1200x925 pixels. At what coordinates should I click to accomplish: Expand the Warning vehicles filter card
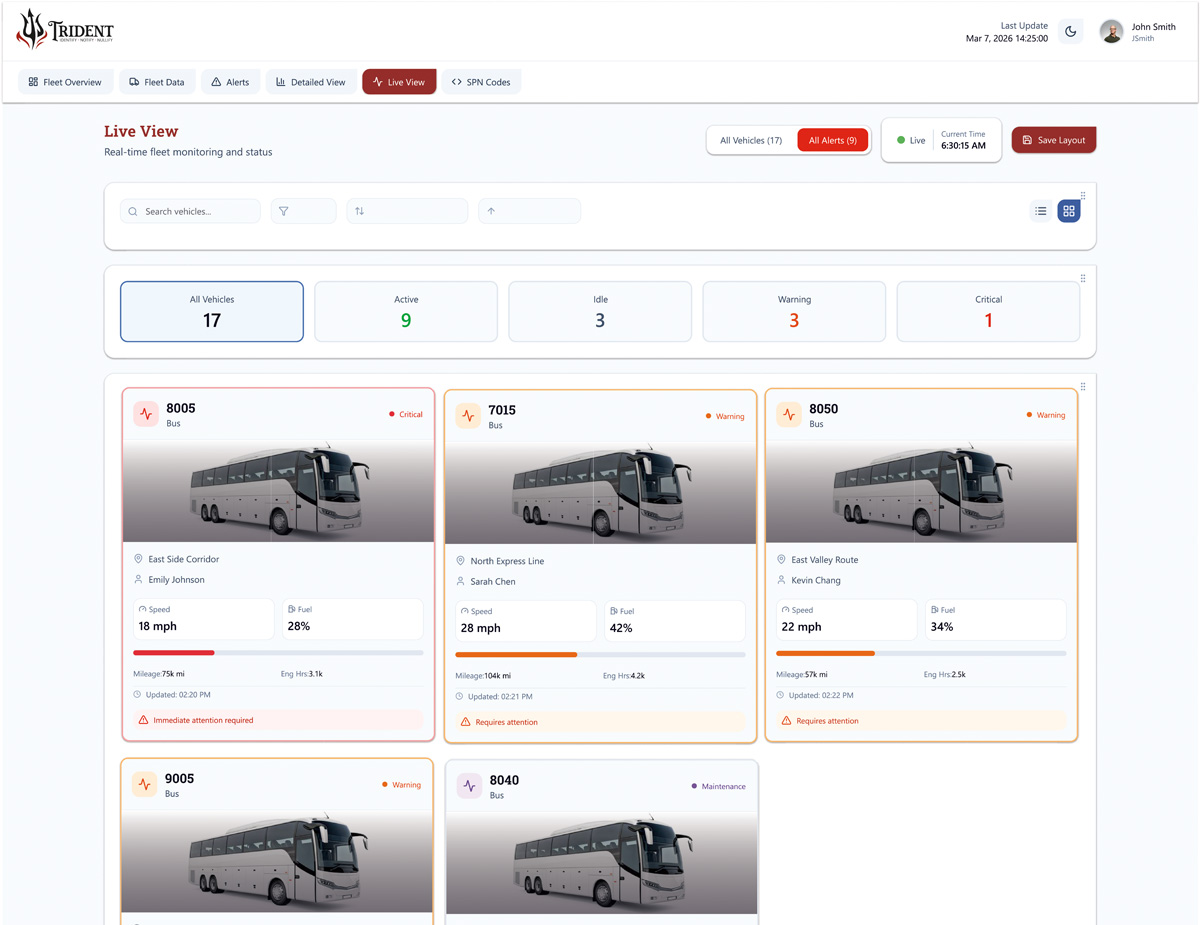point(794,311)
